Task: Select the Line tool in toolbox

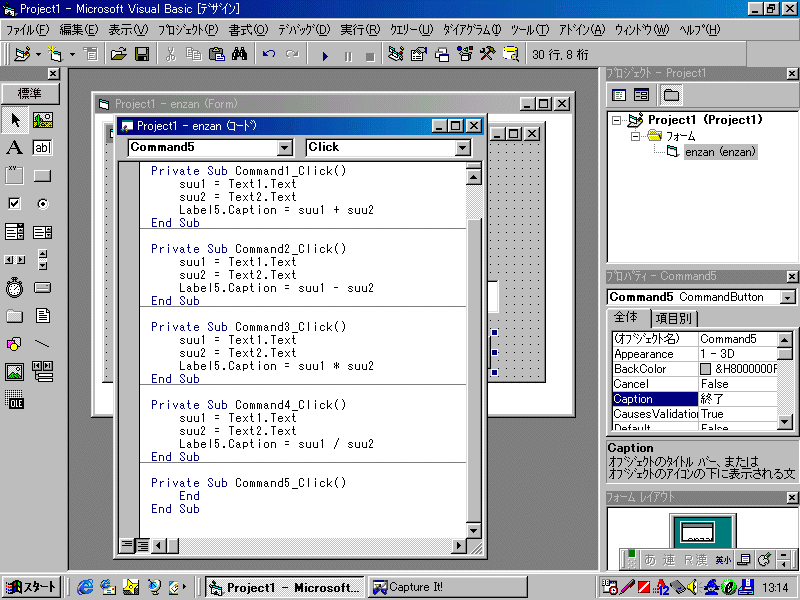Action: tap(43, 344)
